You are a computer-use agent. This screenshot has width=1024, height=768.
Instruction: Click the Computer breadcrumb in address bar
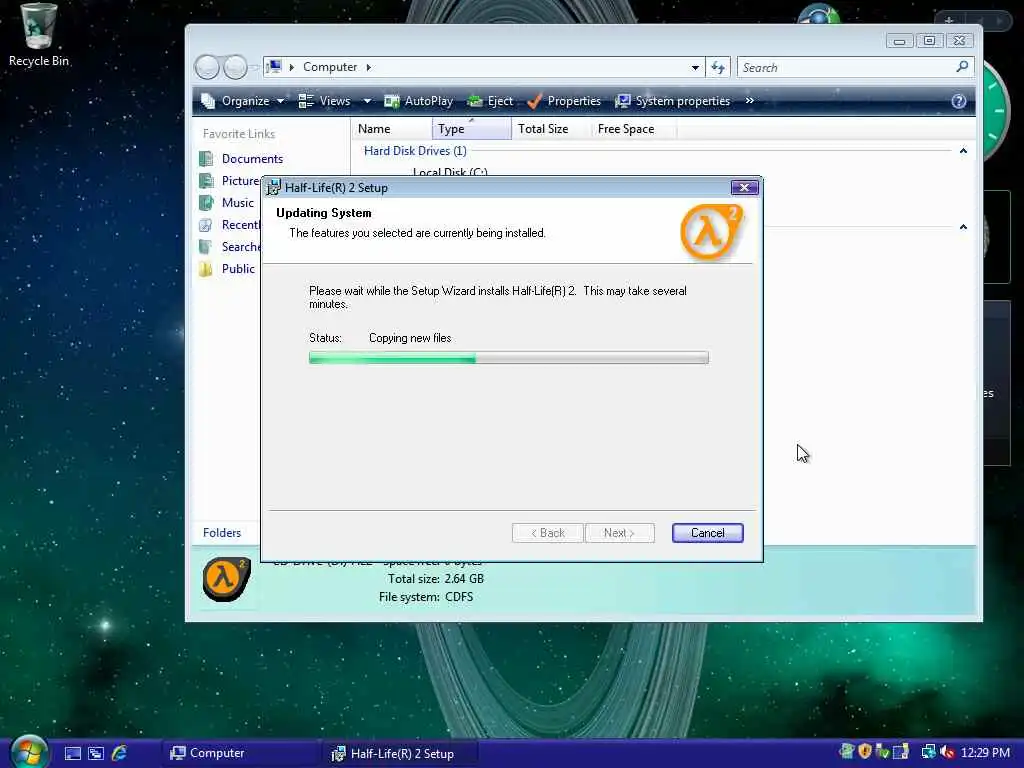[x=330, y=67]
